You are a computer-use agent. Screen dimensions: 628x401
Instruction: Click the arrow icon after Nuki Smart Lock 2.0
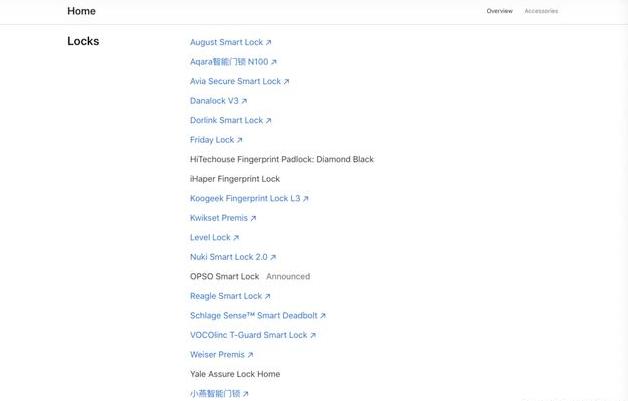pyautogui.click(x=273, y=257)
